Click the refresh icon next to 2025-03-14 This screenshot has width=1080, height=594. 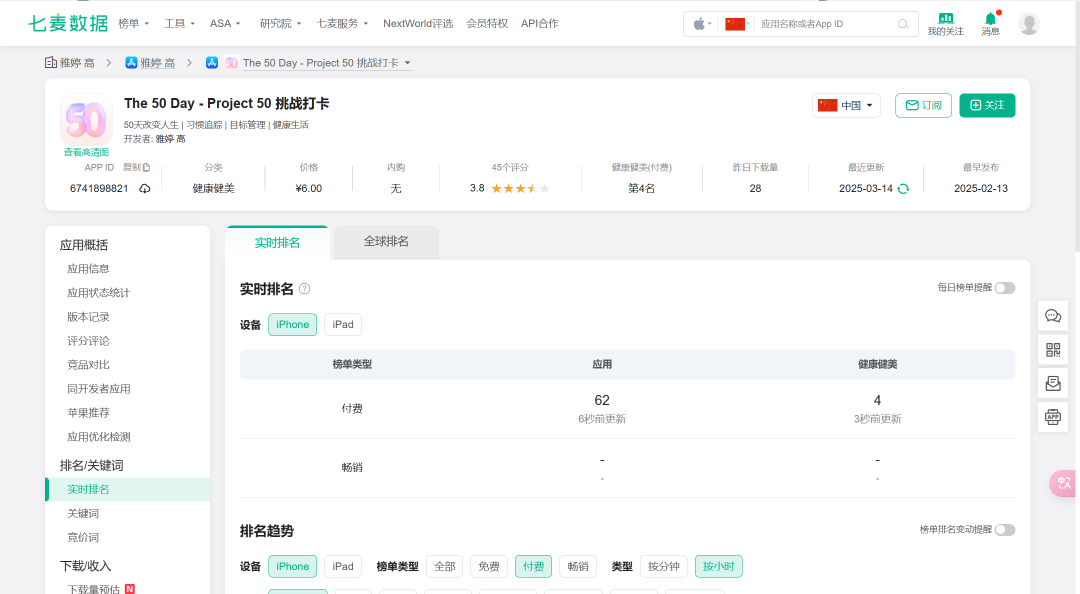click(903, 189)
